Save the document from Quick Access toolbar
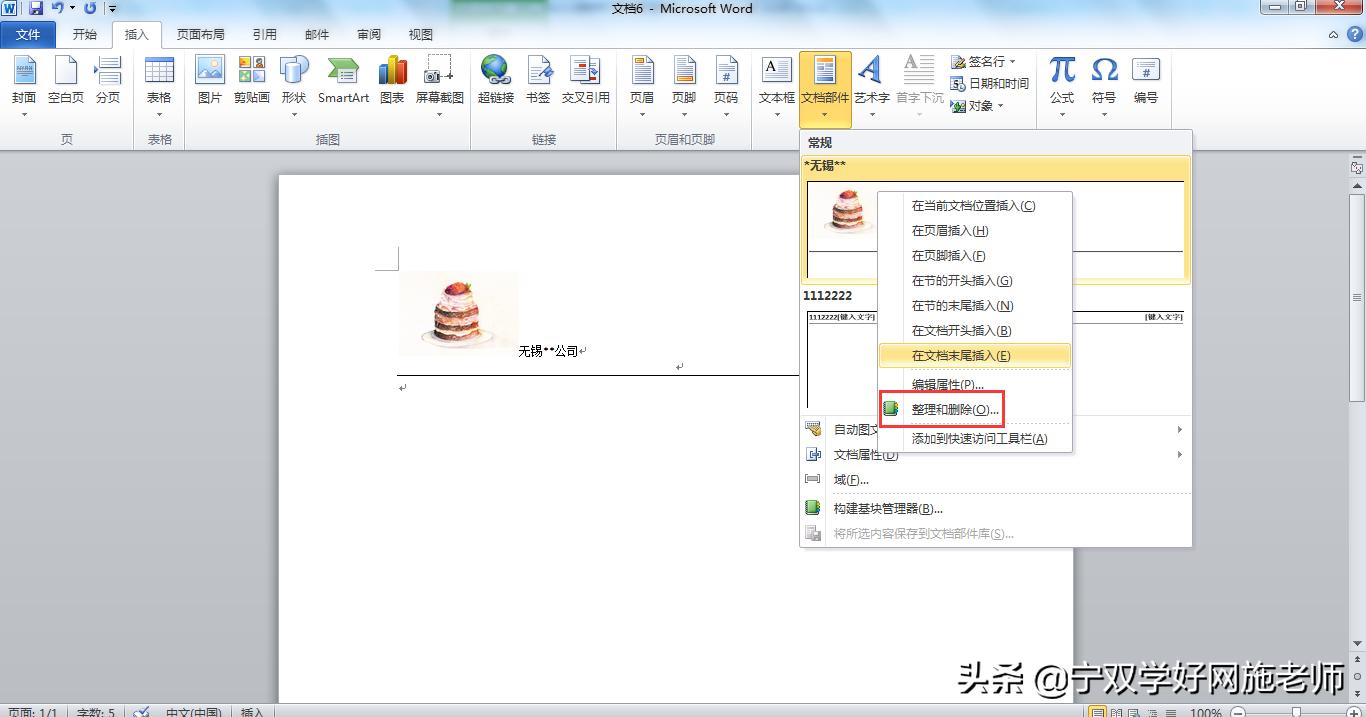This screenshot has width=1366, height=717. pyautogui.click(x=37, y=8)
